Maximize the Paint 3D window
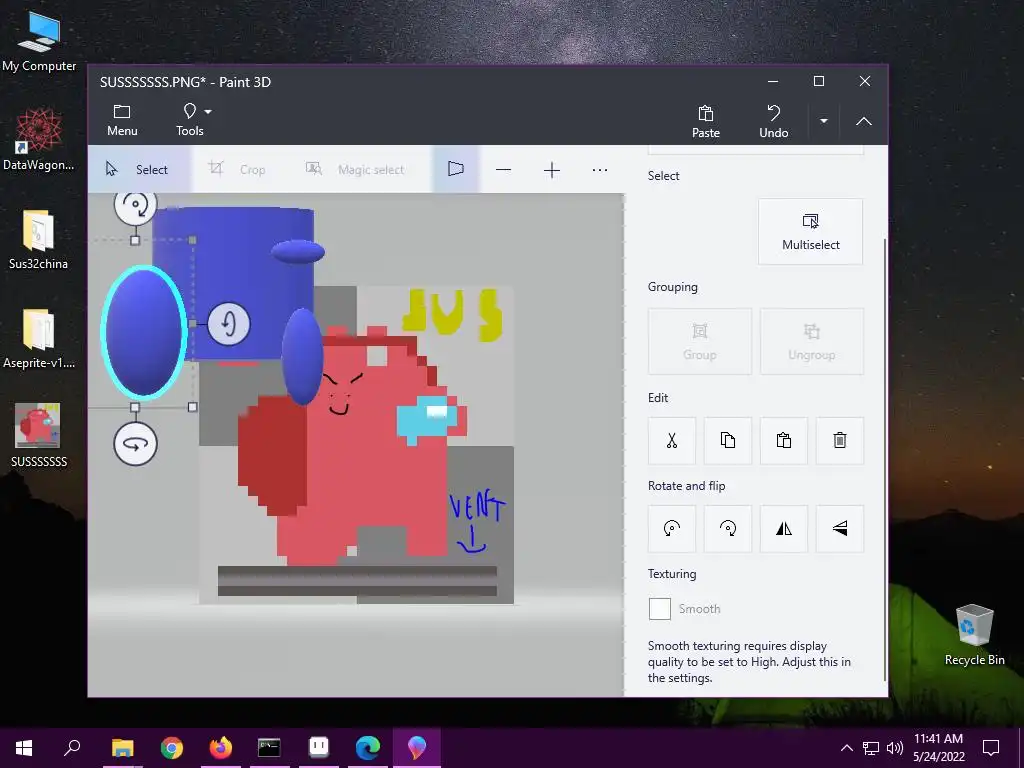This screenshot has height=768, width=1024. click(818, 81)
